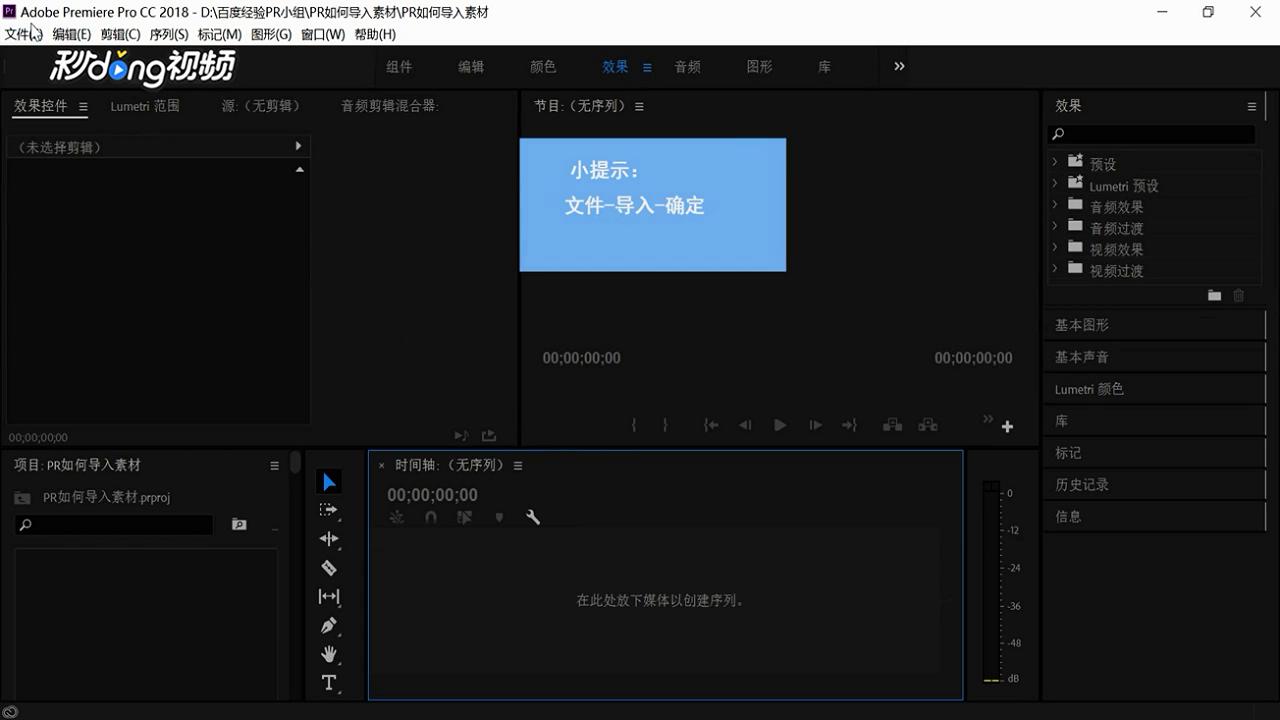Expand the Lumetri 预设 folder
Viewport: 1280px width, 720px height.
point(1054,183)
